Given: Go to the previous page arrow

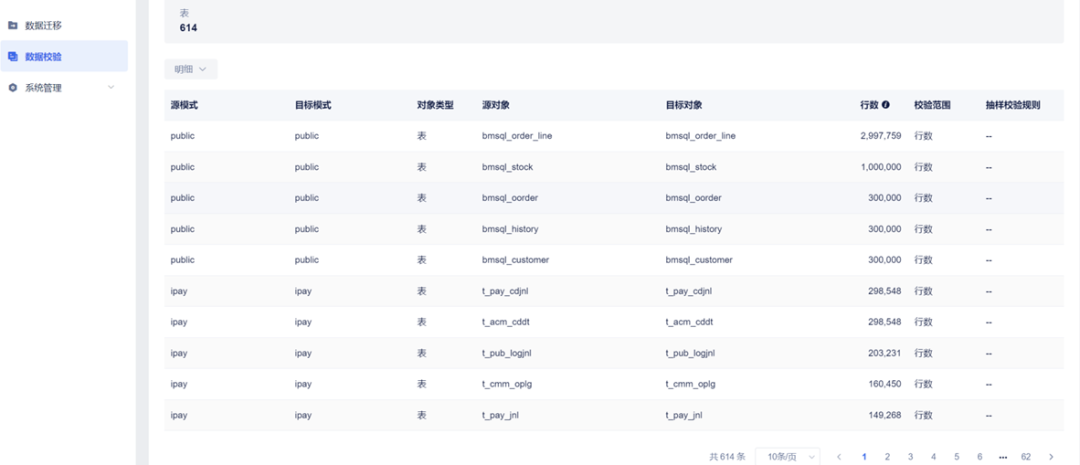Looking at the screenshot, I should pyautogui.click(x=839, y=457).
